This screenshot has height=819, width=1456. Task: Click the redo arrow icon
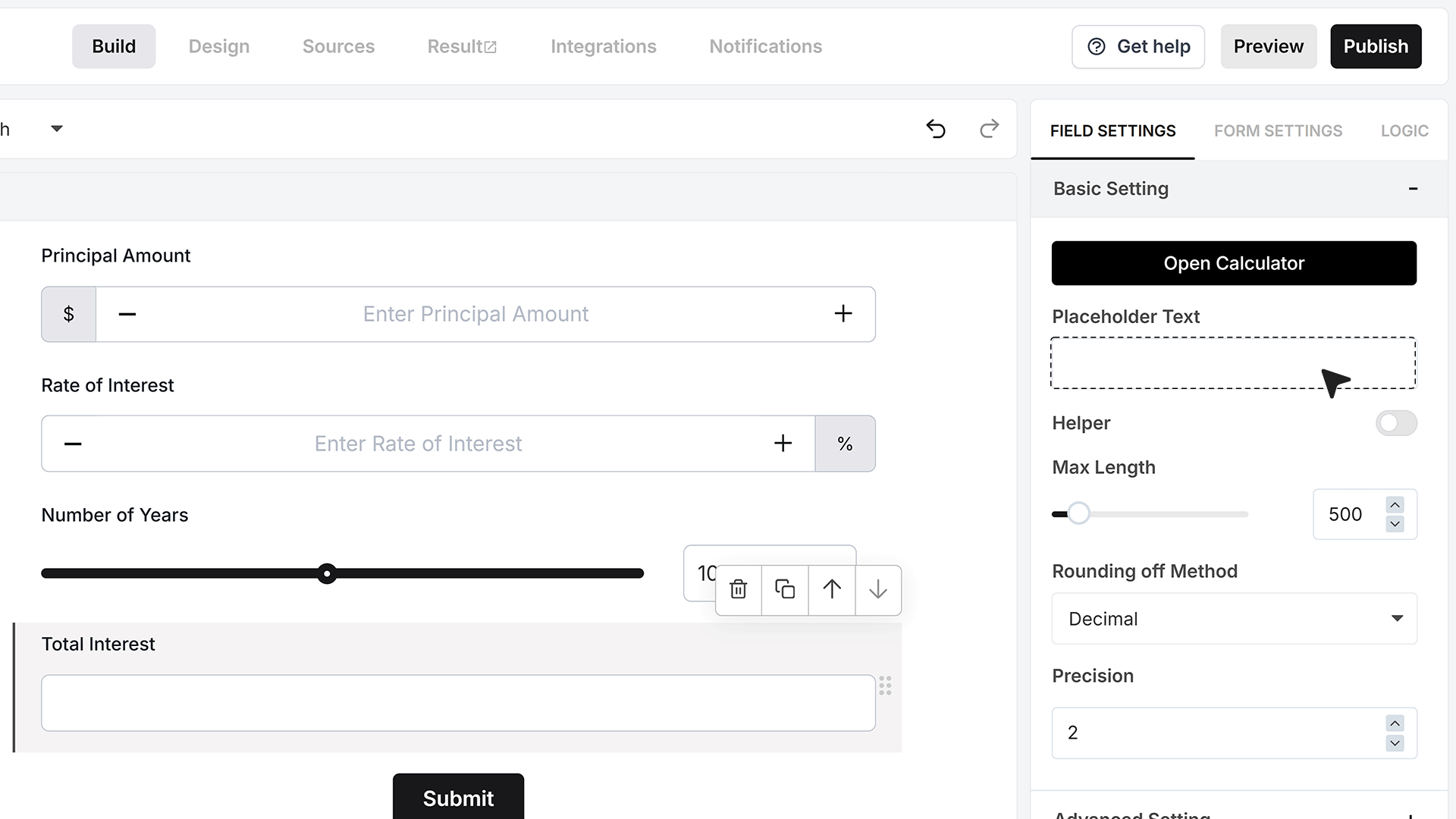tap(989, 129)
